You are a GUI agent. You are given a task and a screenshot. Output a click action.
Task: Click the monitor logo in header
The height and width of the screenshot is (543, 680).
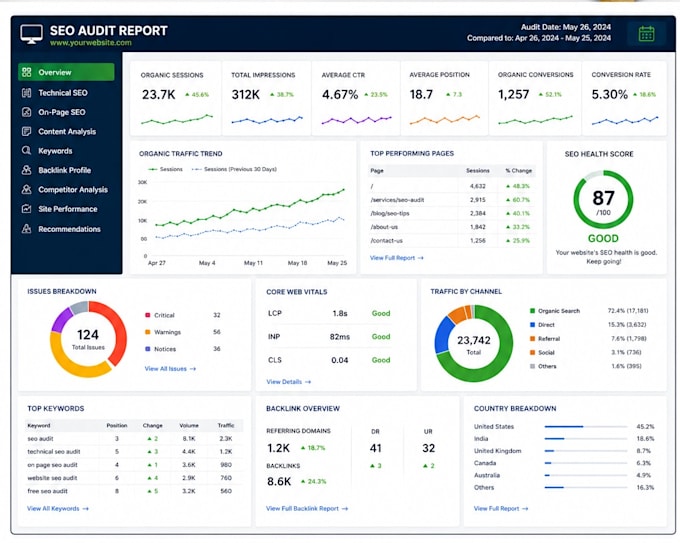31,34
